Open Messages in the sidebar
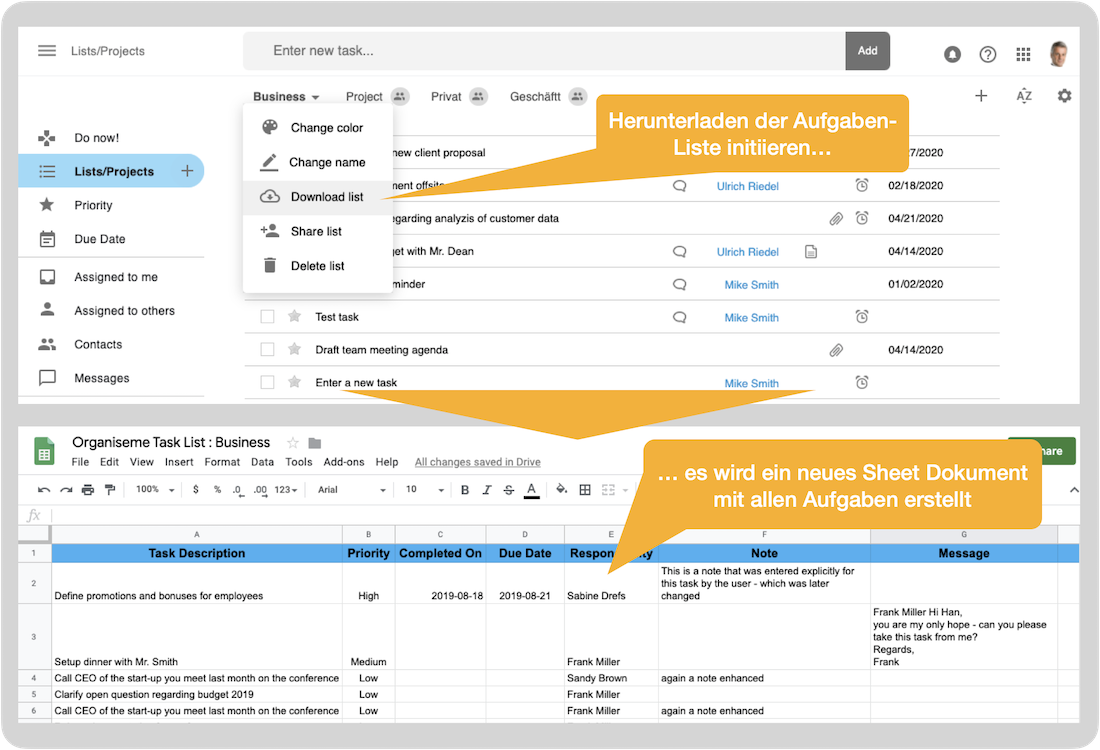The image size is (1100, 750). (x=102, y=378)
